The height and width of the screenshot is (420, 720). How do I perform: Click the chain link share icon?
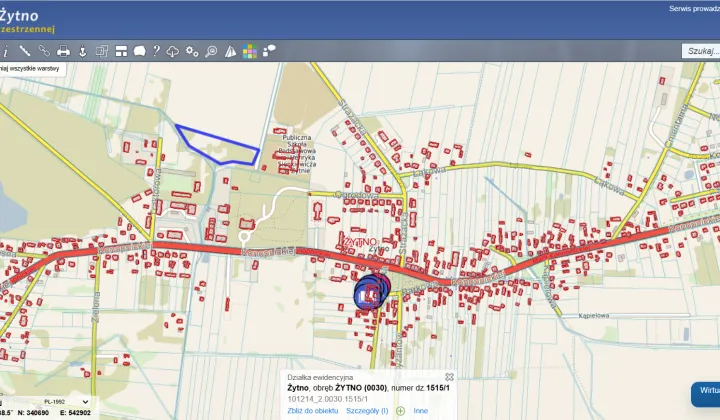44,51
